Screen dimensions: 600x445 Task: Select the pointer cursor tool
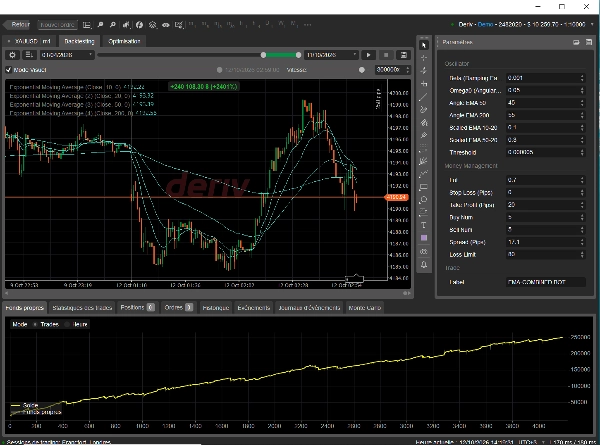[424, 45]
